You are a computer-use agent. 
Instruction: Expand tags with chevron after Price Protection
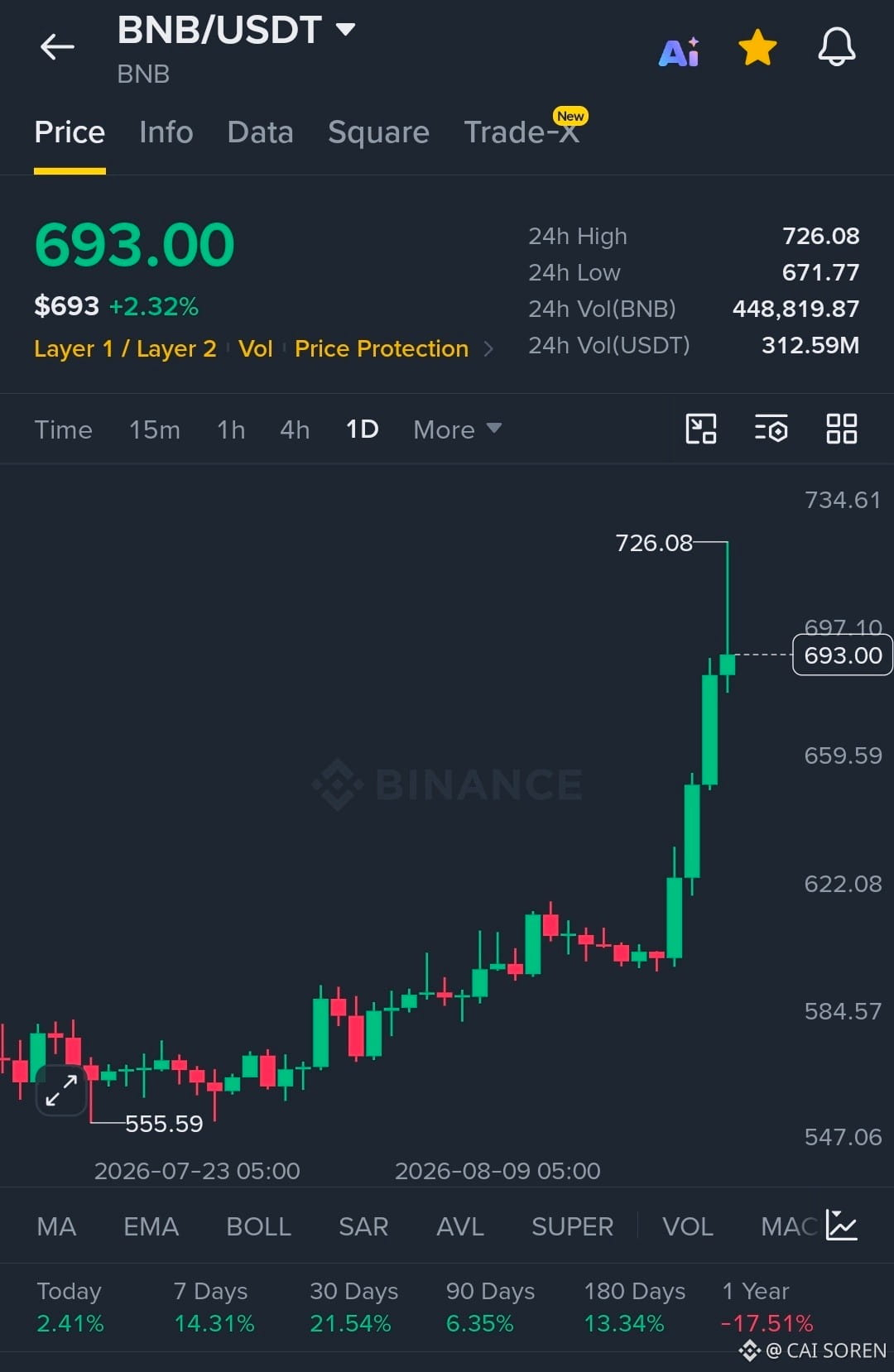(488, 349)
